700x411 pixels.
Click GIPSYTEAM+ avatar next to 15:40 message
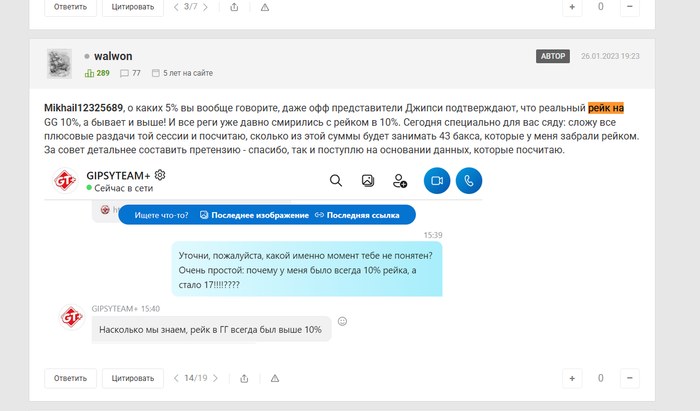click(x=71, y=317)
